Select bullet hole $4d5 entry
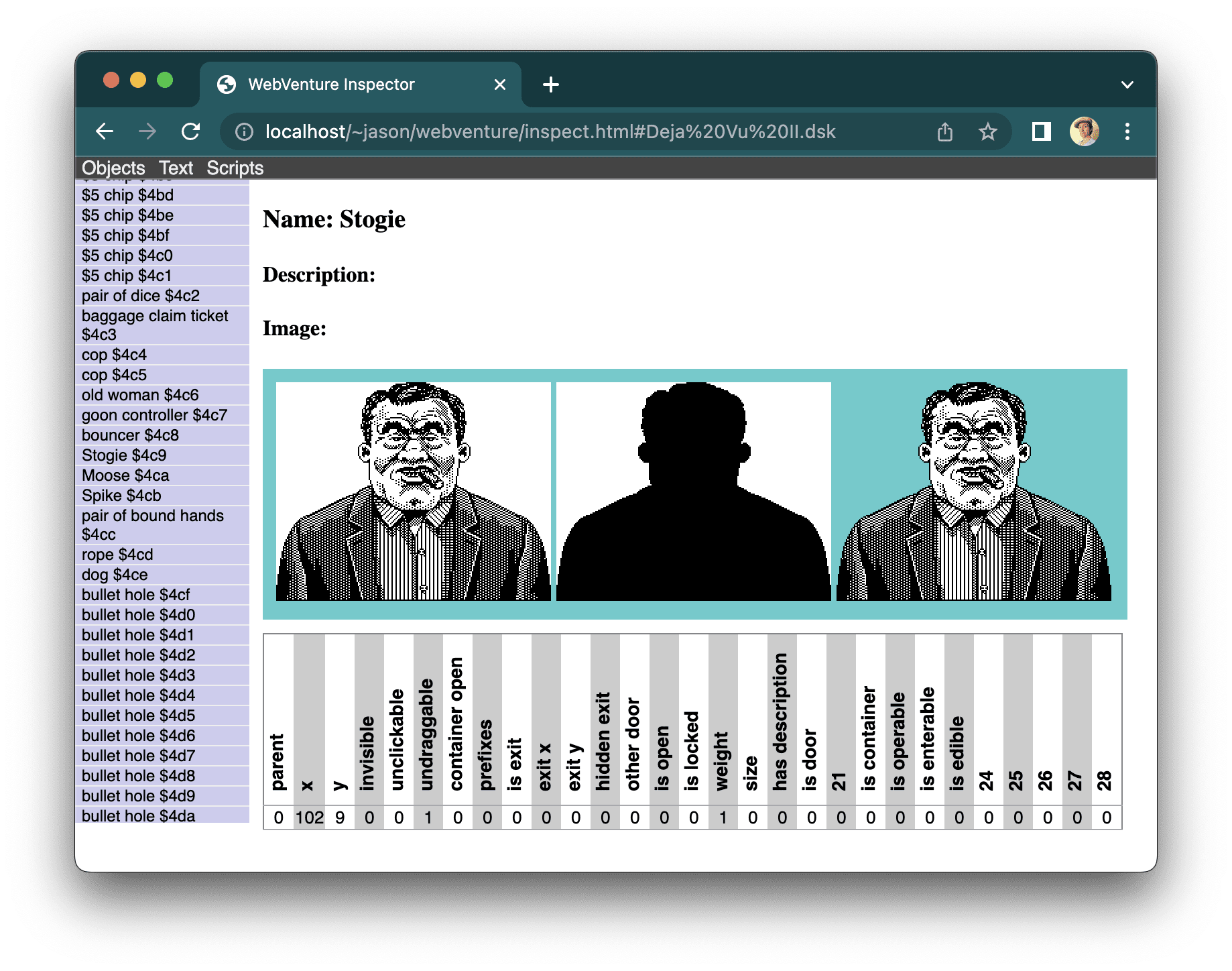This screenshot has width=1232, height=971. tap(162, 716)
